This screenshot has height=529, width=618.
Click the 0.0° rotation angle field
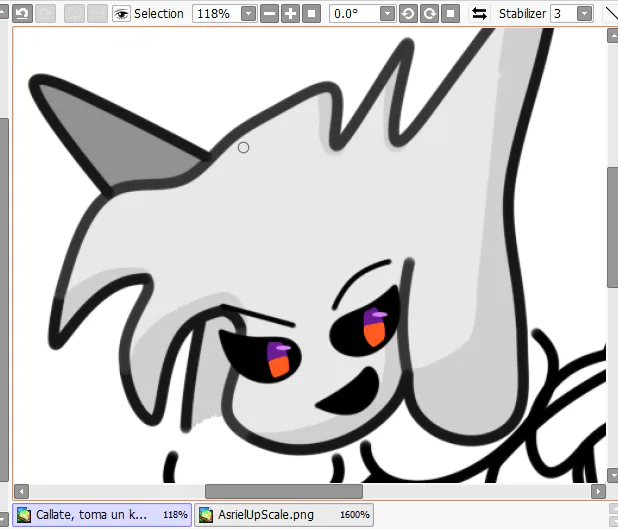click(354, 14)
